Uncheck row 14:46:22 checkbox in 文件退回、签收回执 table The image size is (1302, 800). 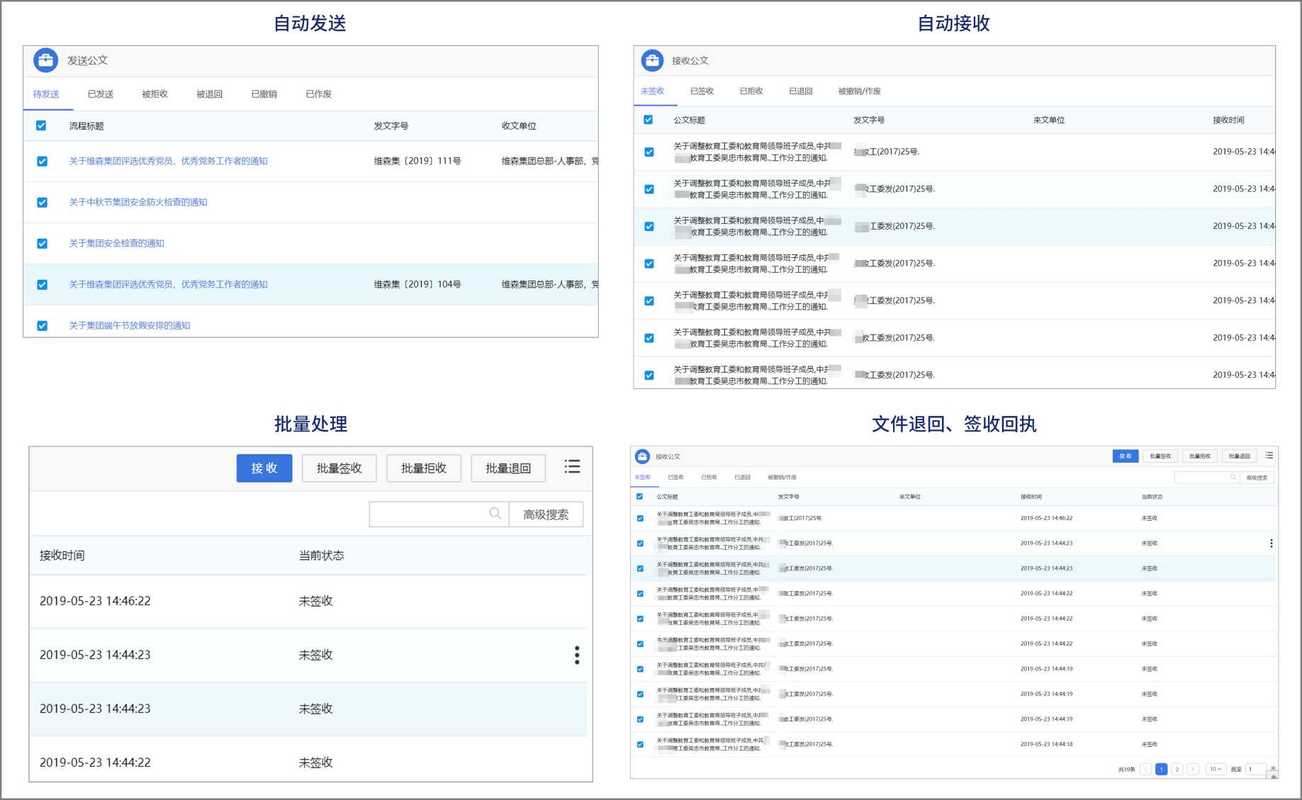(x=640, y=519)
